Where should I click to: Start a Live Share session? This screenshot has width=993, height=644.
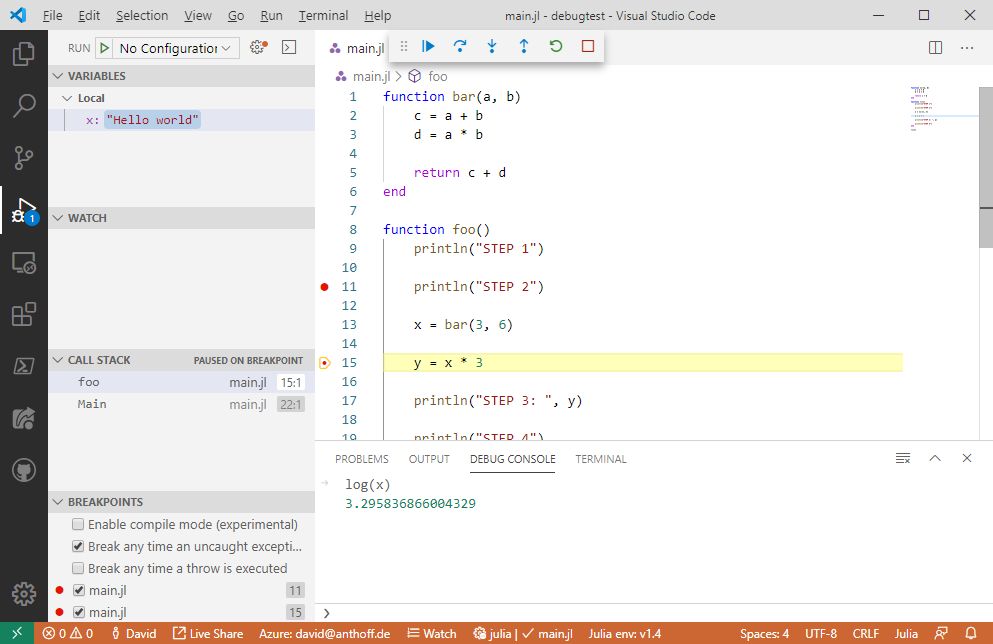point(207,633)
